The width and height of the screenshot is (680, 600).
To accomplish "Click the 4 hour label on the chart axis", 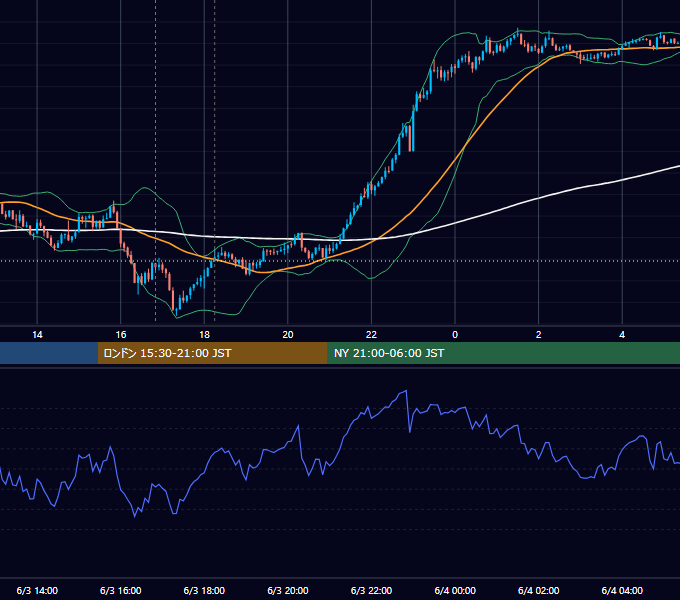I will [622, 335].
